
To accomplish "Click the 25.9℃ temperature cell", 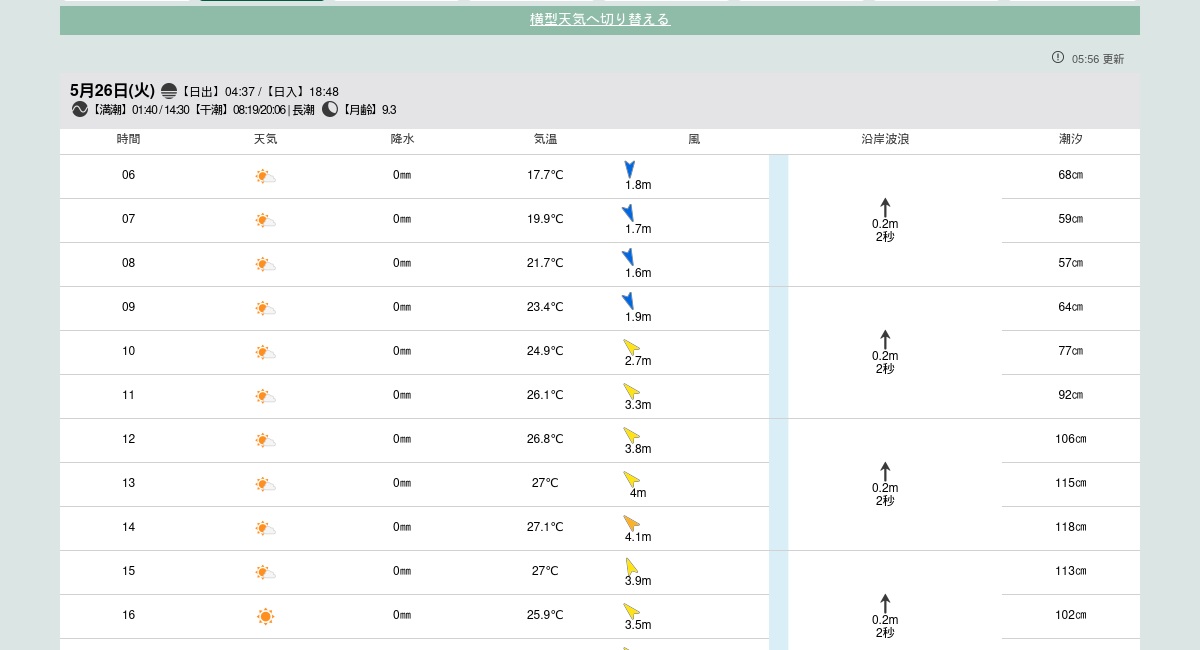I will click(x=545, y=615).
